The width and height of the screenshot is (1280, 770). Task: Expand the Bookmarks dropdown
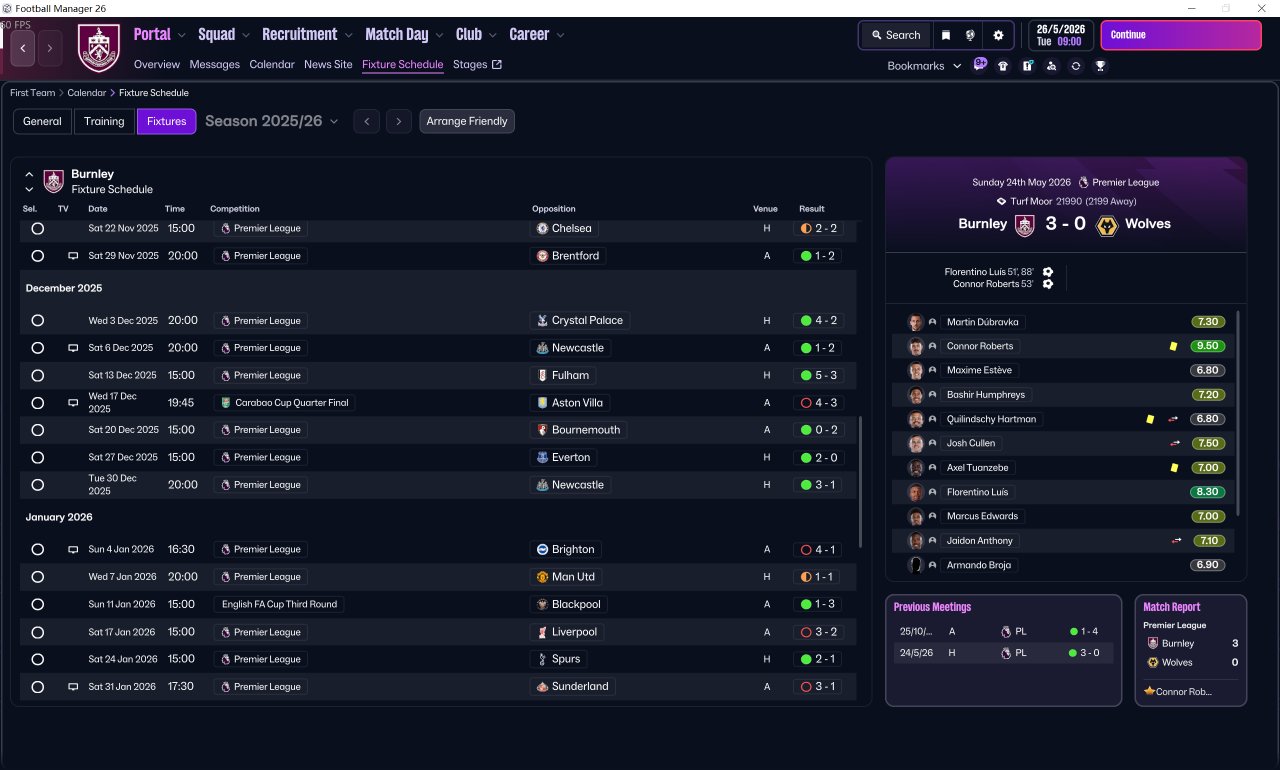(x=924, y=66)
